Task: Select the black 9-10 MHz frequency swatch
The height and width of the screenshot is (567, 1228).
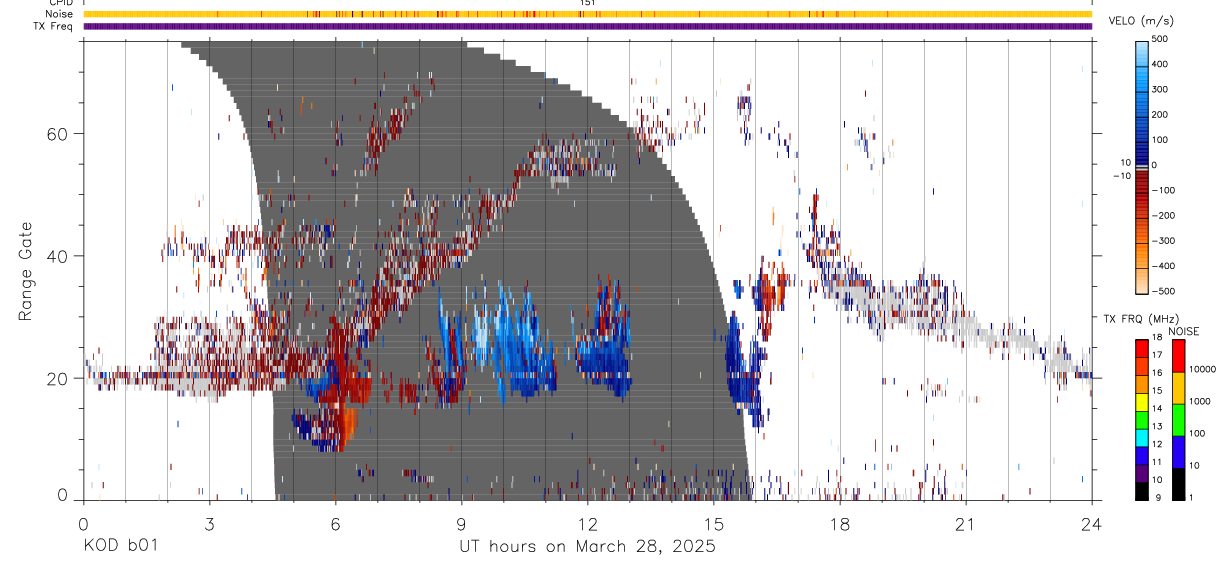Action: [x=1142, y=491]
